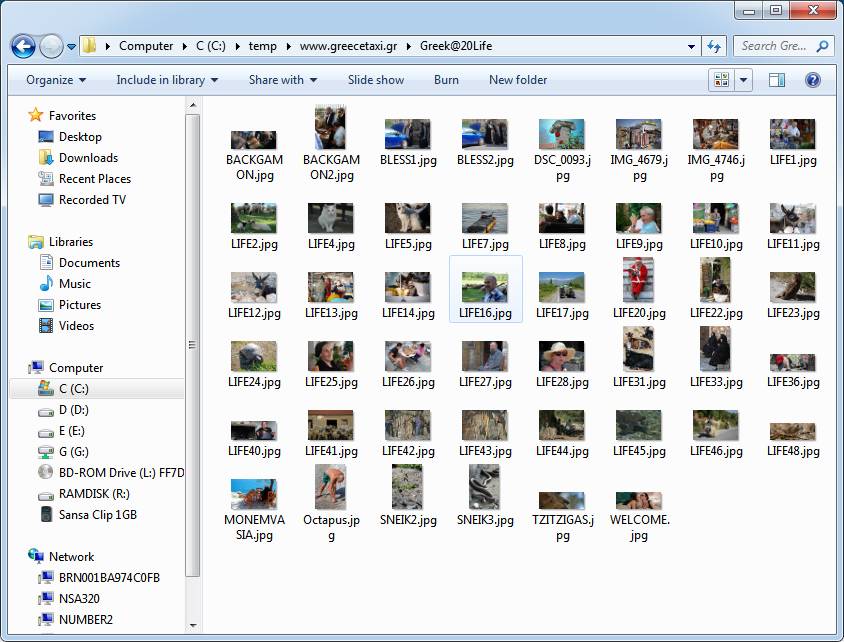Click 'temp' in the address breadcrumb
Screen dimensions: 844x642
(x=262, y=46)
